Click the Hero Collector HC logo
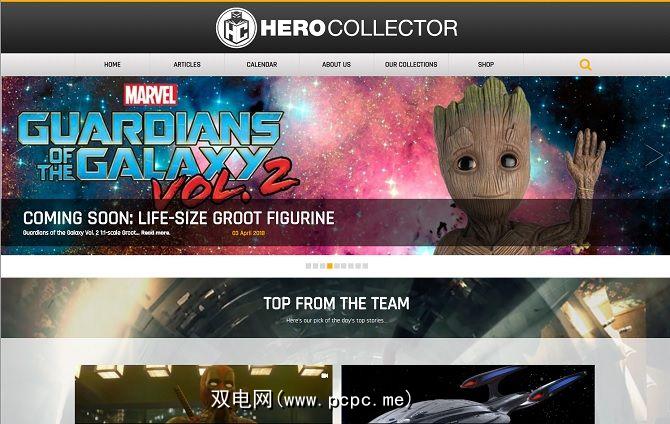 236,28
